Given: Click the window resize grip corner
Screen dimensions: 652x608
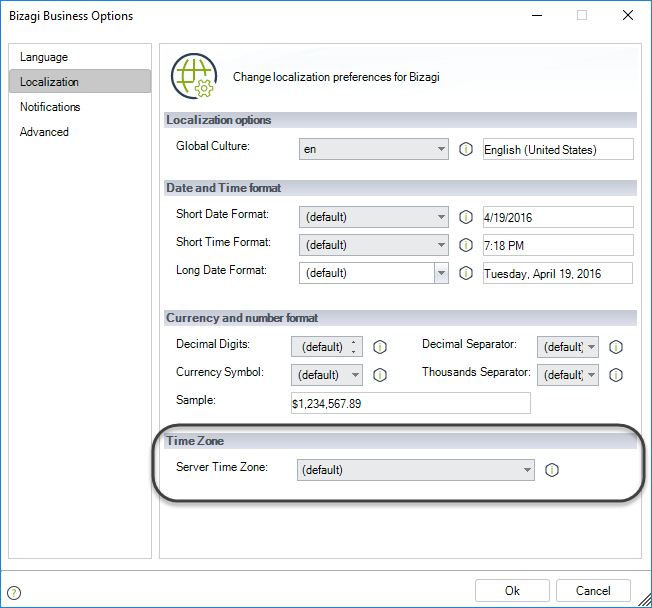Looking at the screenshot, I should point(645,601).
